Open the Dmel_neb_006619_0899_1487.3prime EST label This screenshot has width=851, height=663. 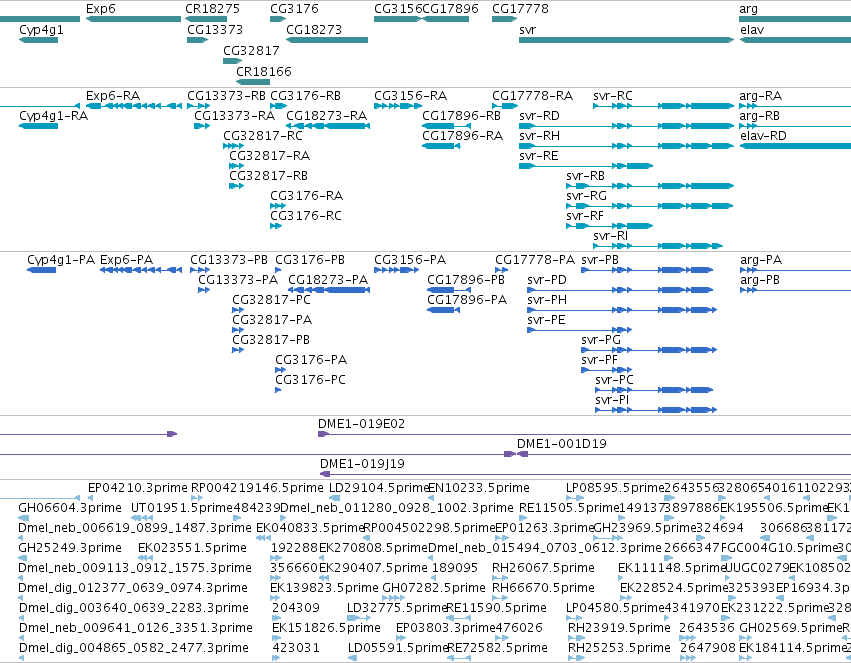point(135,528)
